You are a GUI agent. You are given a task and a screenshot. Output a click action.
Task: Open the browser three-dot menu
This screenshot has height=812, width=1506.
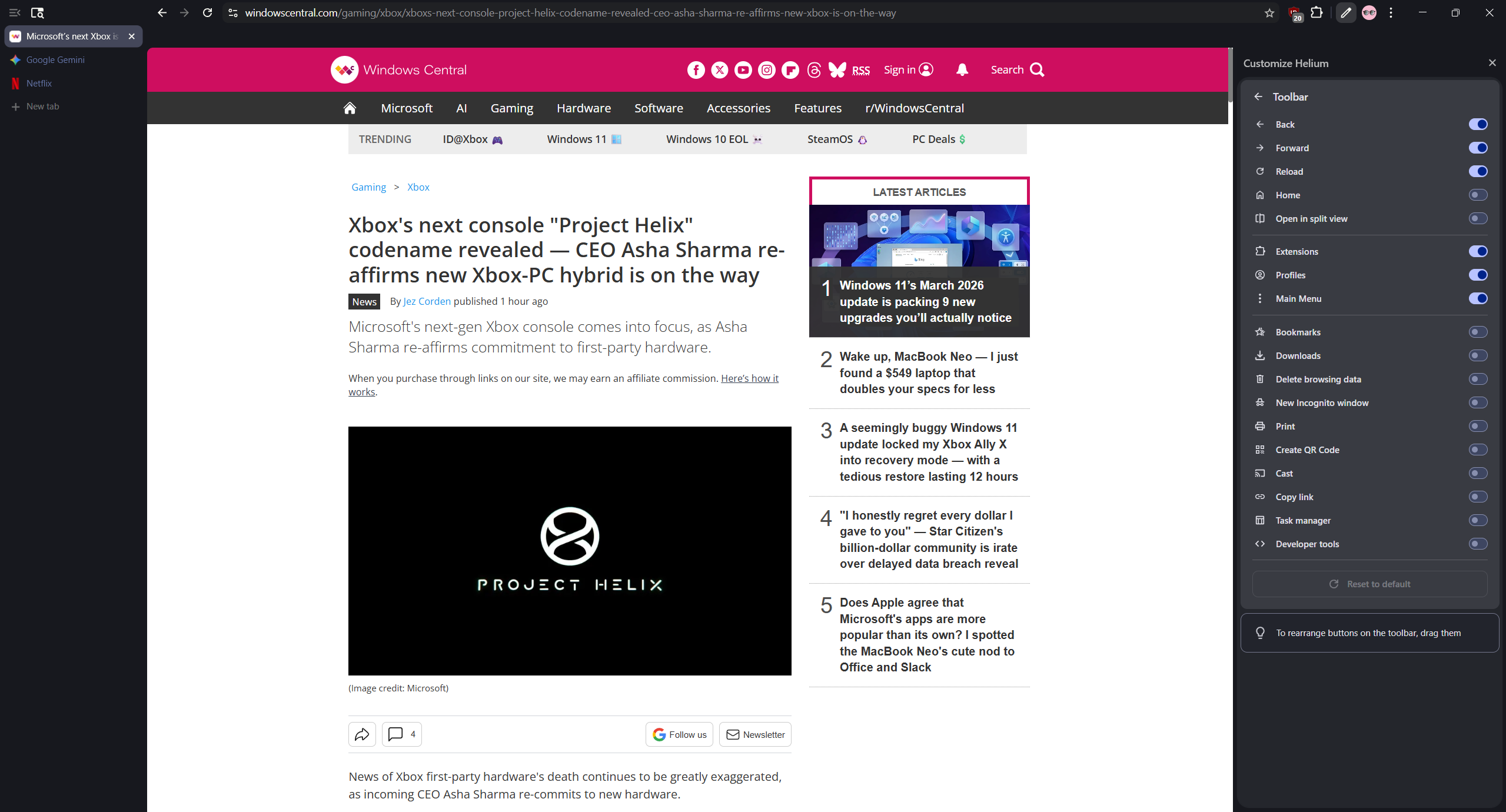[x=1391, y=12]
